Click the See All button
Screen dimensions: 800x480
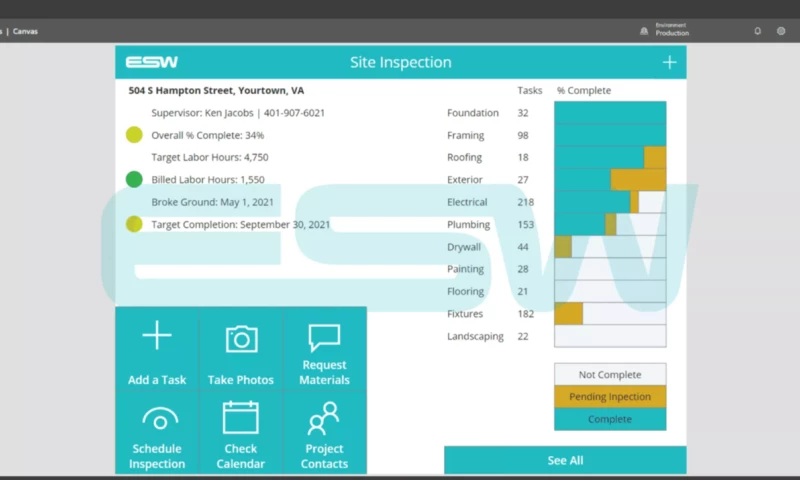[x=565, y=460]
